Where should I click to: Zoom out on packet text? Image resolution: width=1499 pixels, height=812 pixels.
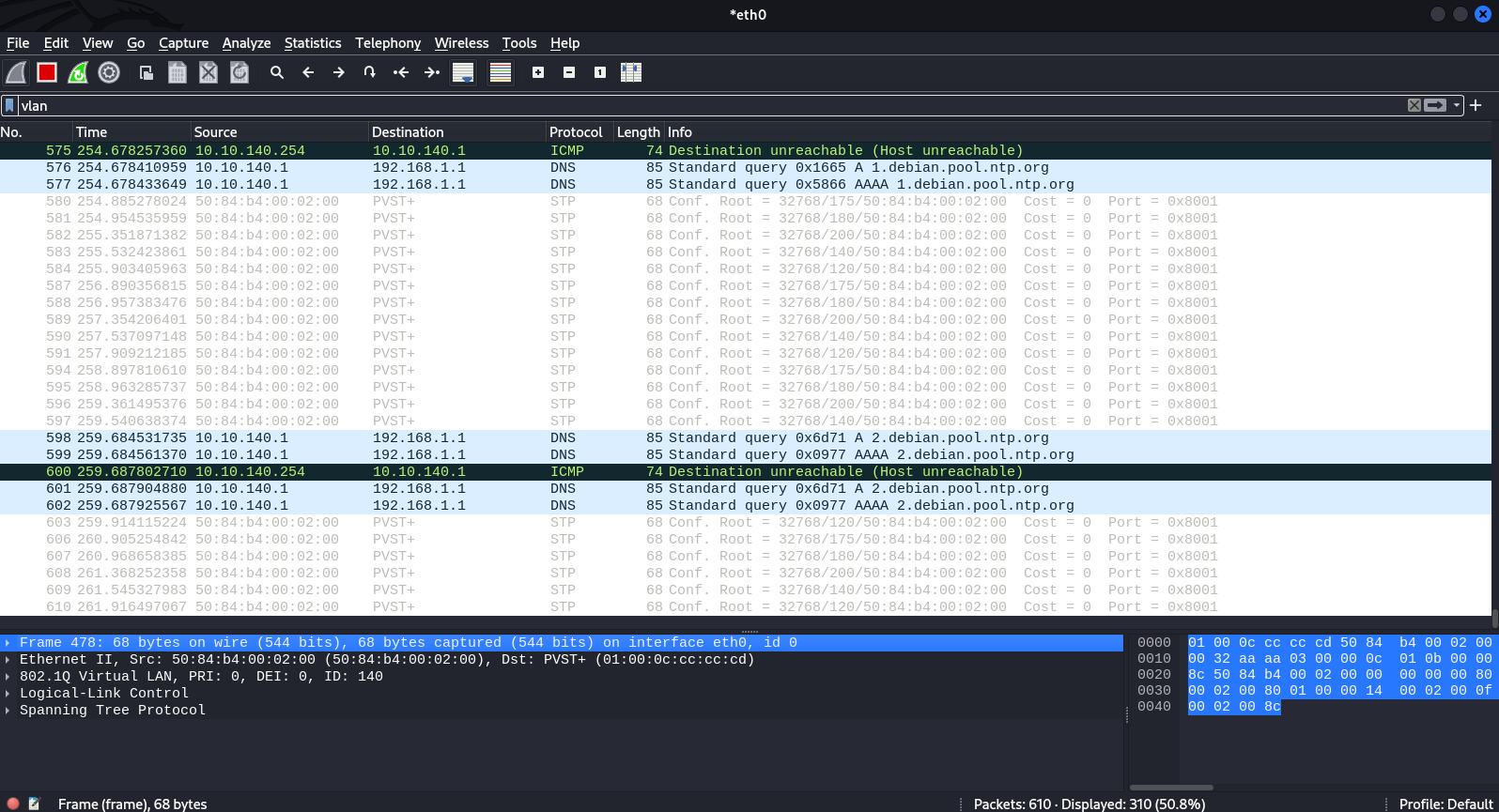click(x=569, y=72)
